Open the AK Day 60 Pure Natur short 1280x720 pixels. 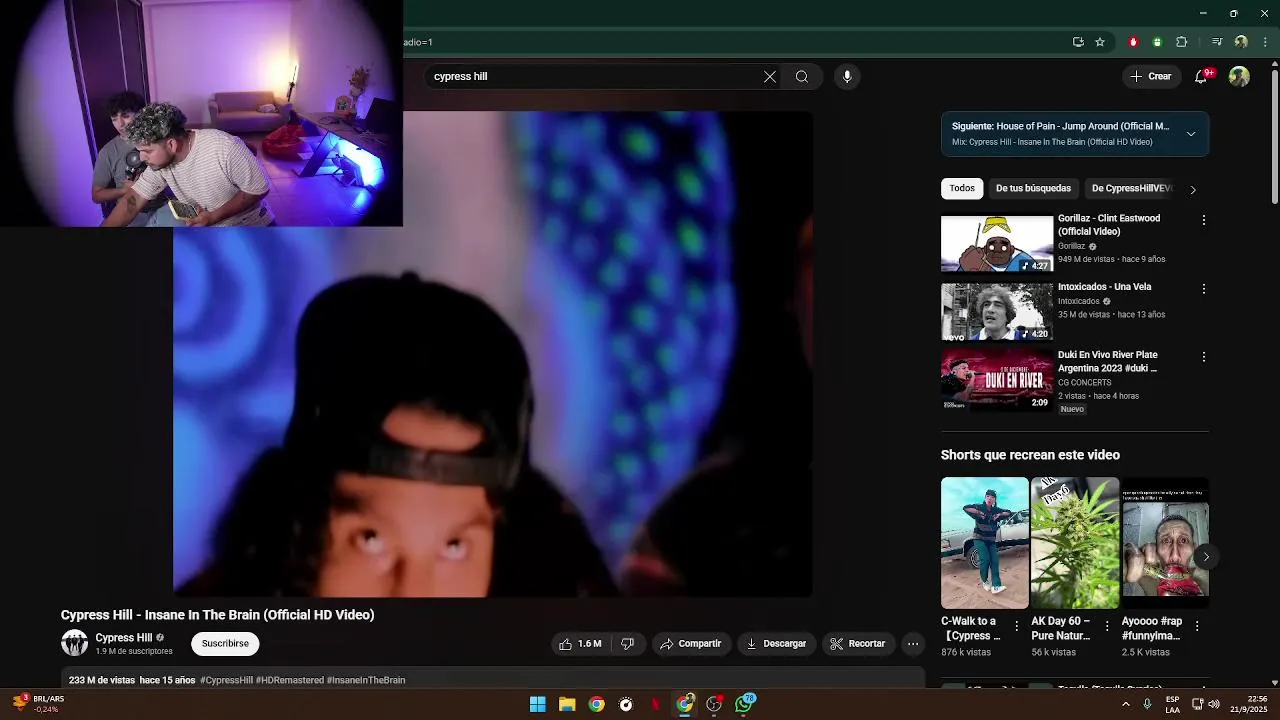pos(1075,543)
